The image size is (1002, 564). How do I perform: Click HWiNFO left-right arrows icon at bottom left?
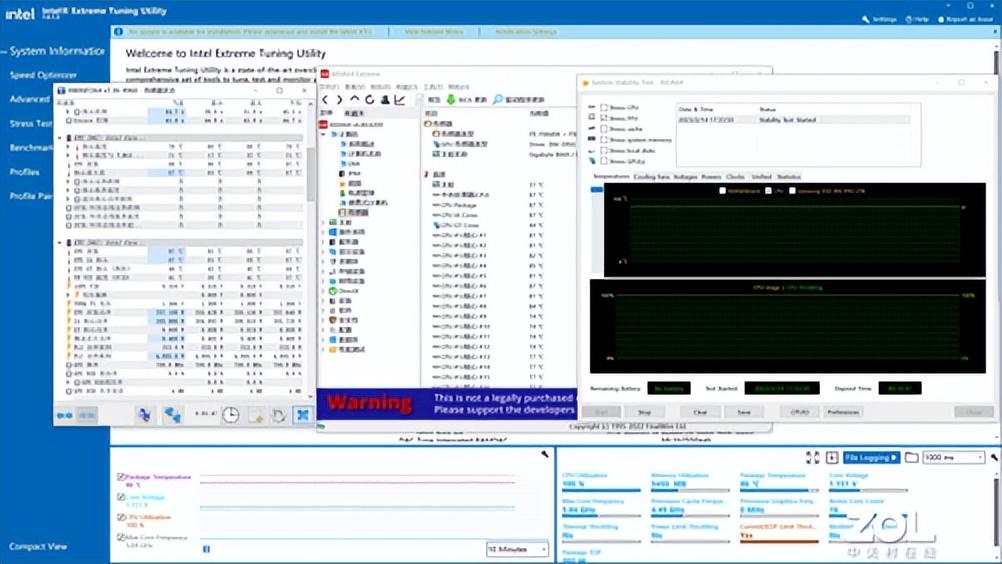[x=65, y=416]
